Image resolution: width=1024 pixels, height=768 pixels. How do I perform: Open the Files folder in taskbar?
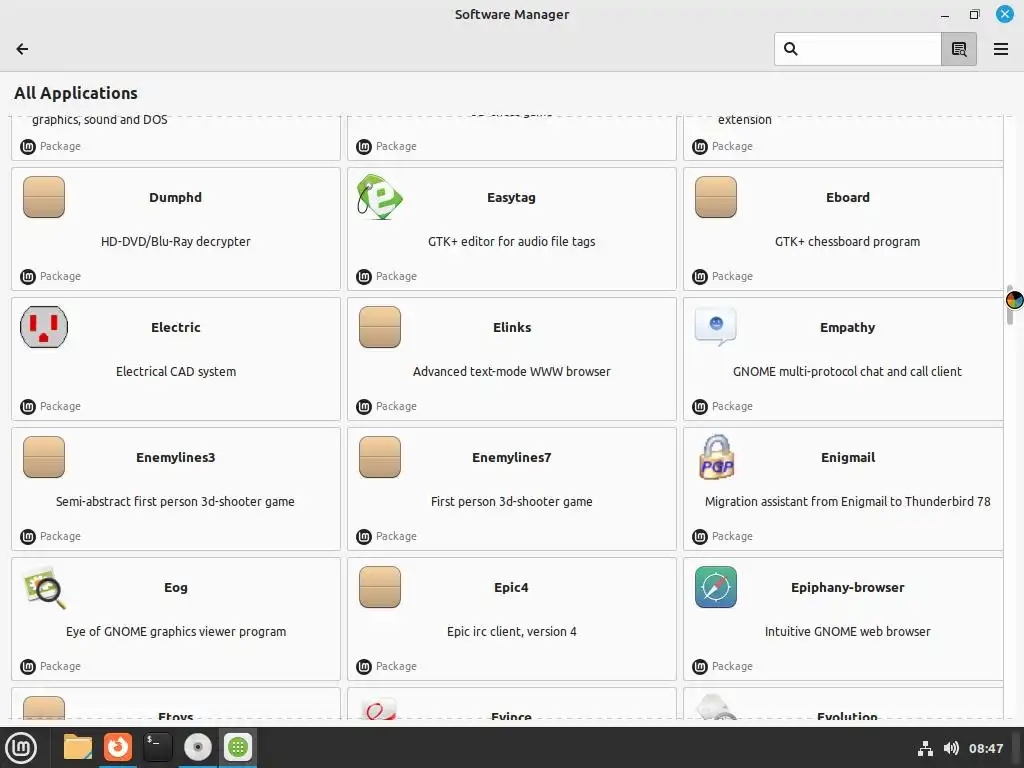click(78, 747)
